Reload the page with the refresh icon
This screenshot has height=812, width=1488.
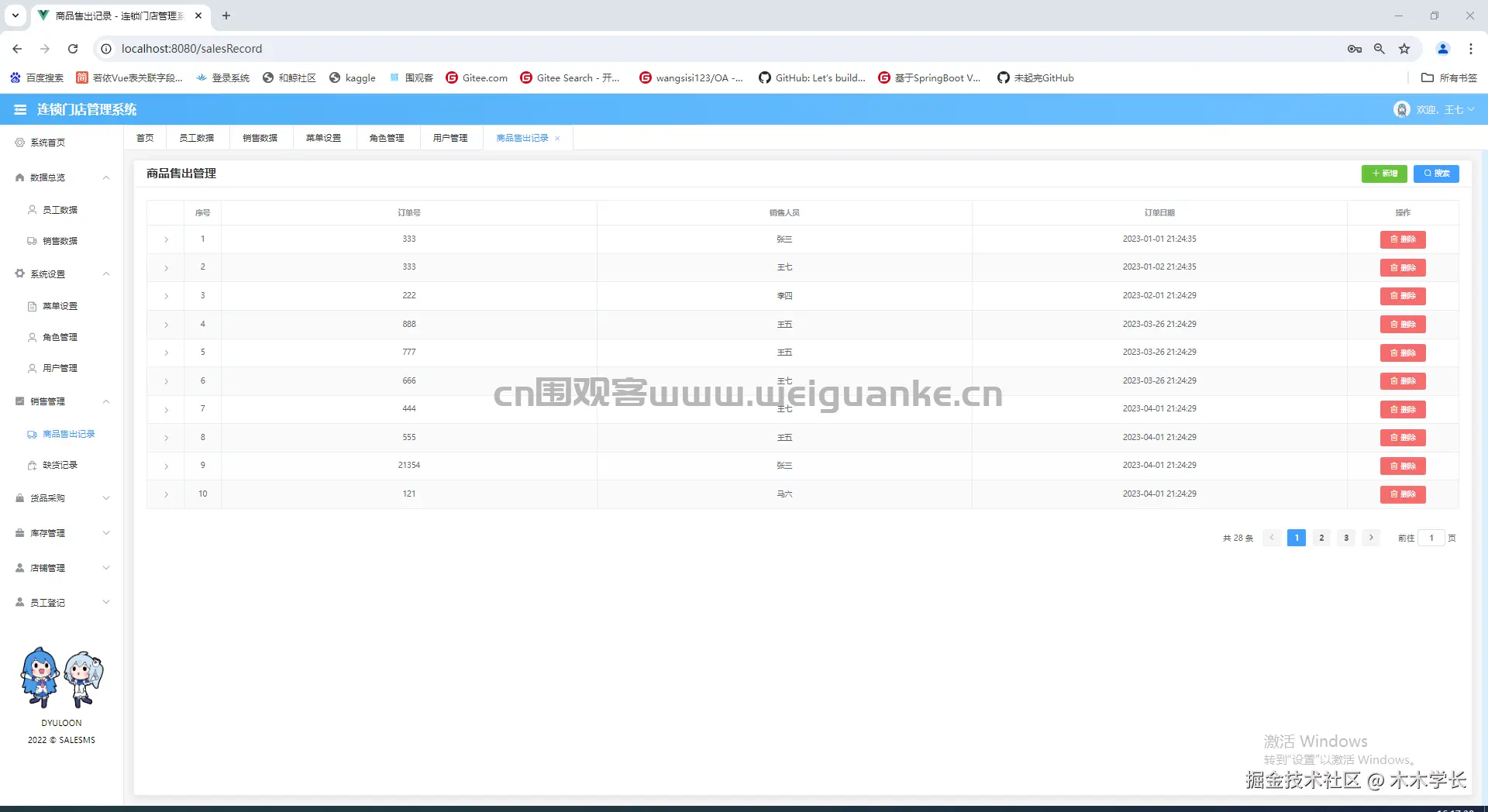click(x=73, y=49)
